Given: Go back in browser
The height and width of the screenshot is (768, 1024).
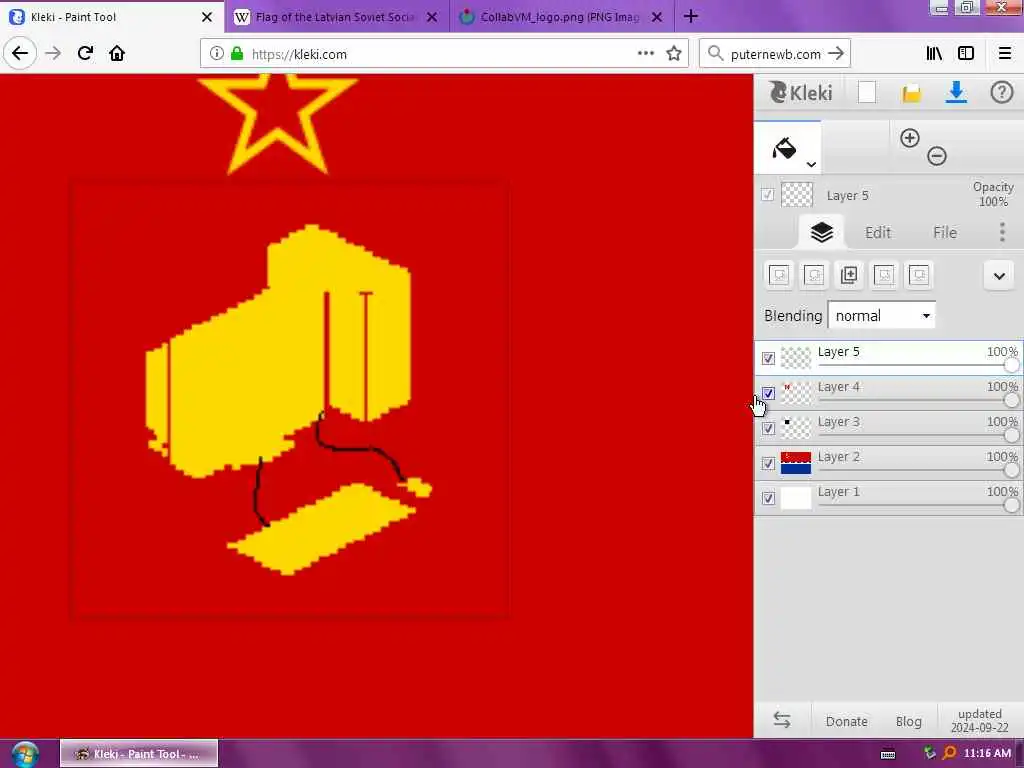Looking at the screenshot, I should 20,53.
